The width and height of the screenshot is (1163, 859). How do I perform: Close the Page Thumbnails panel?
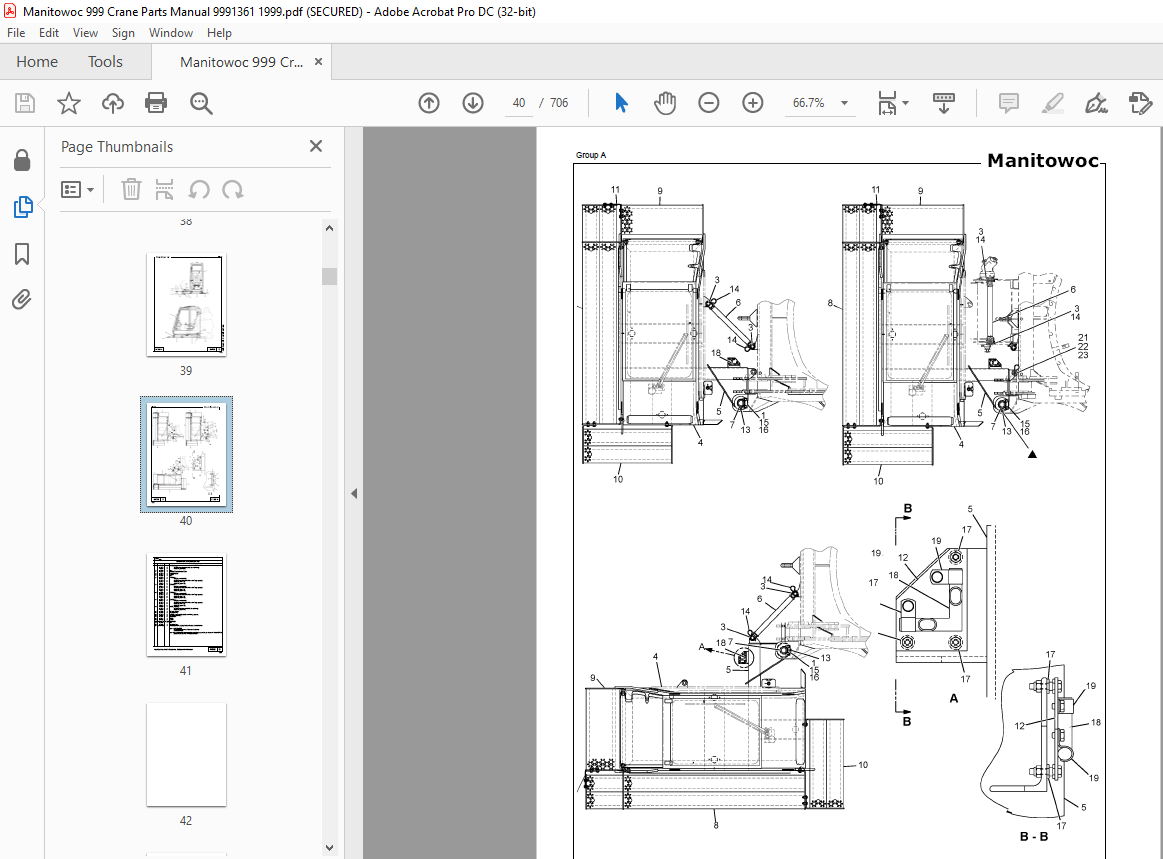coord(316,146)
